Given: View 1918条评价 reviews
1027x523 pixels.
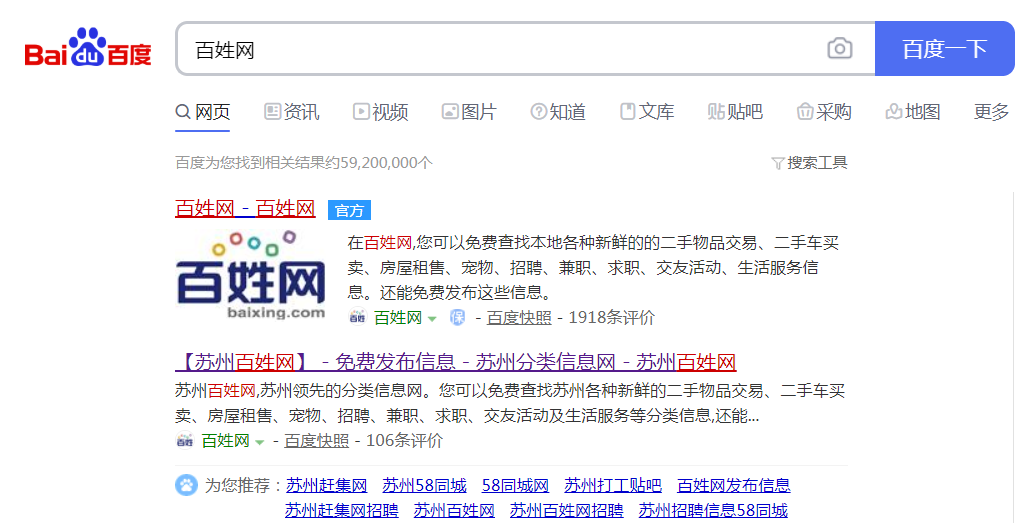Looking at the screenshot, I should point(611,318).
